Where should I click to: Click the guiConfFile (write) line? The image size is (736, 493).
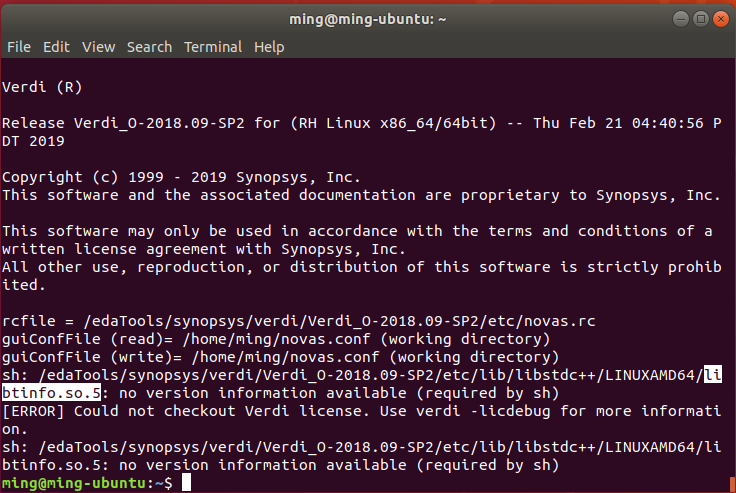[x=281, y=357]
